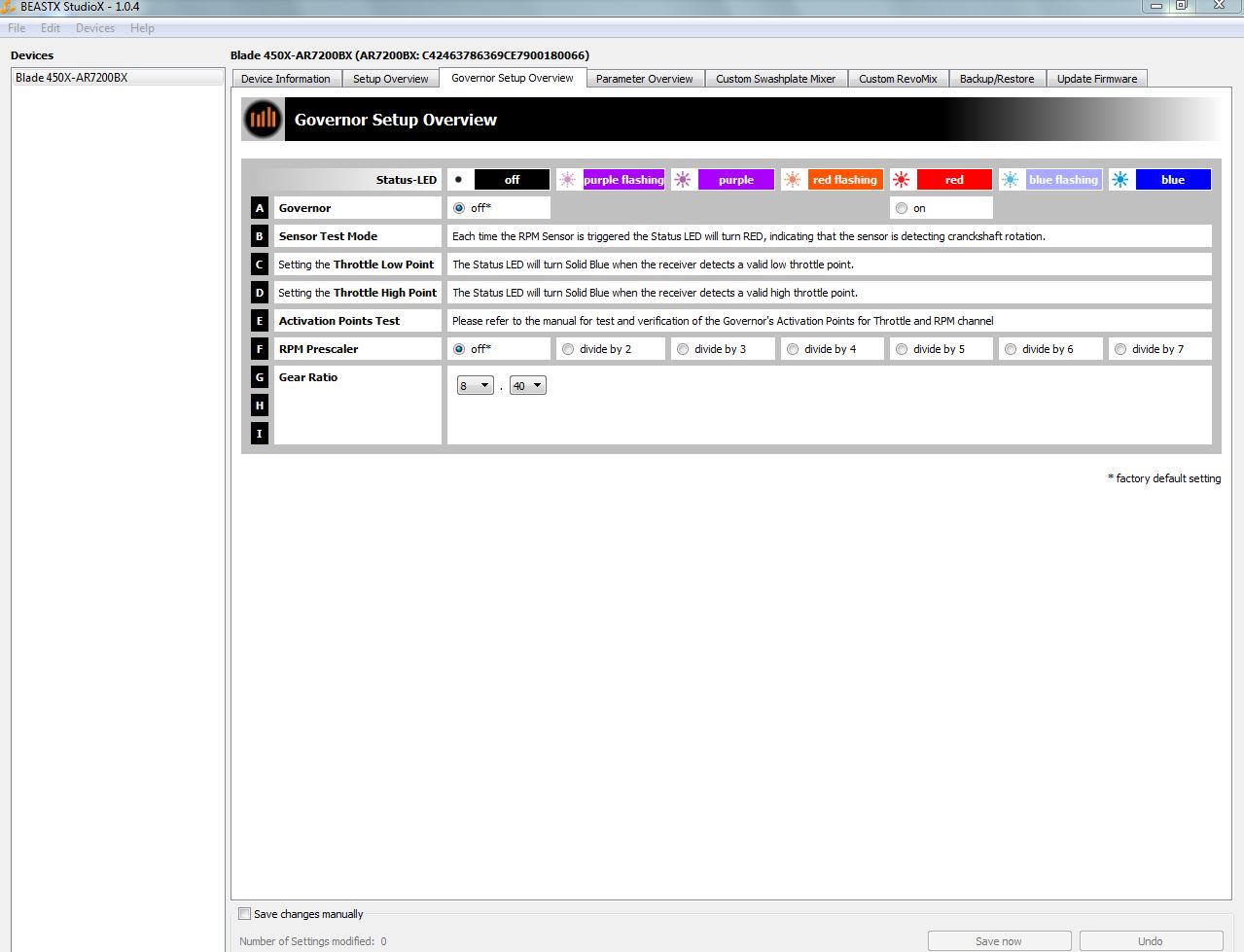Click the solid purple LED icon
Viewport: 1244px width, 952px height.
pyautogui.click(x=683, y=180)
